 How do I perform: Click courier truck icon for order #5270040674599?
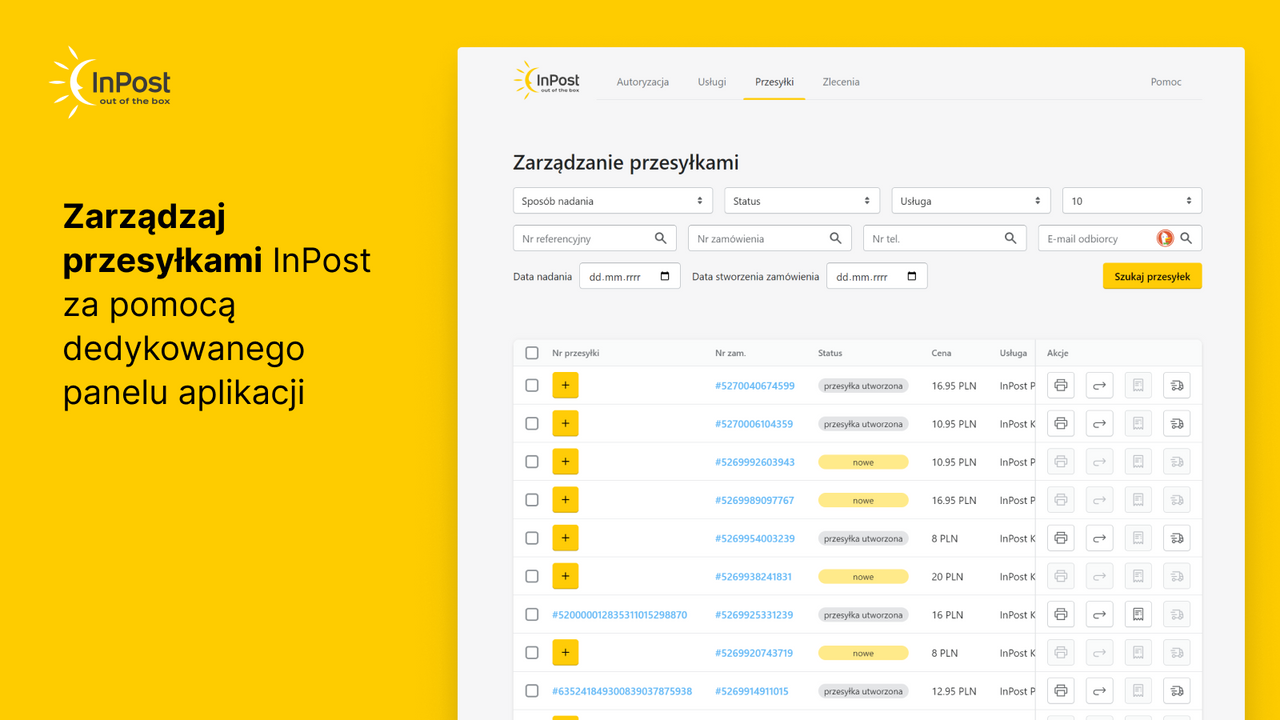[x=1177, y=385]
